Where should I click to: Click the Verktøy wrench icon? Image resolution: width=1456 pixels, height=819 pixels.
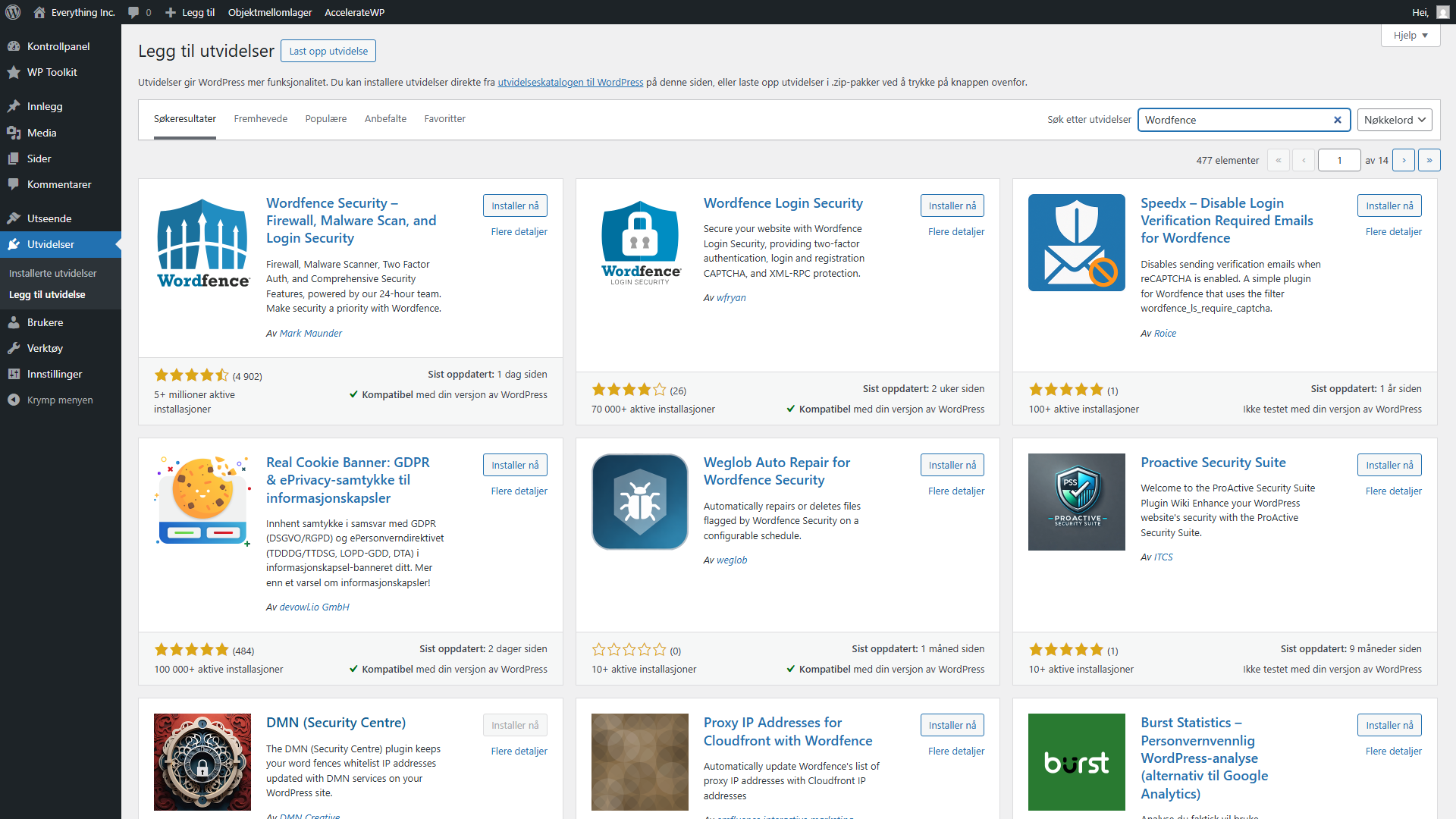coord(14,348)
